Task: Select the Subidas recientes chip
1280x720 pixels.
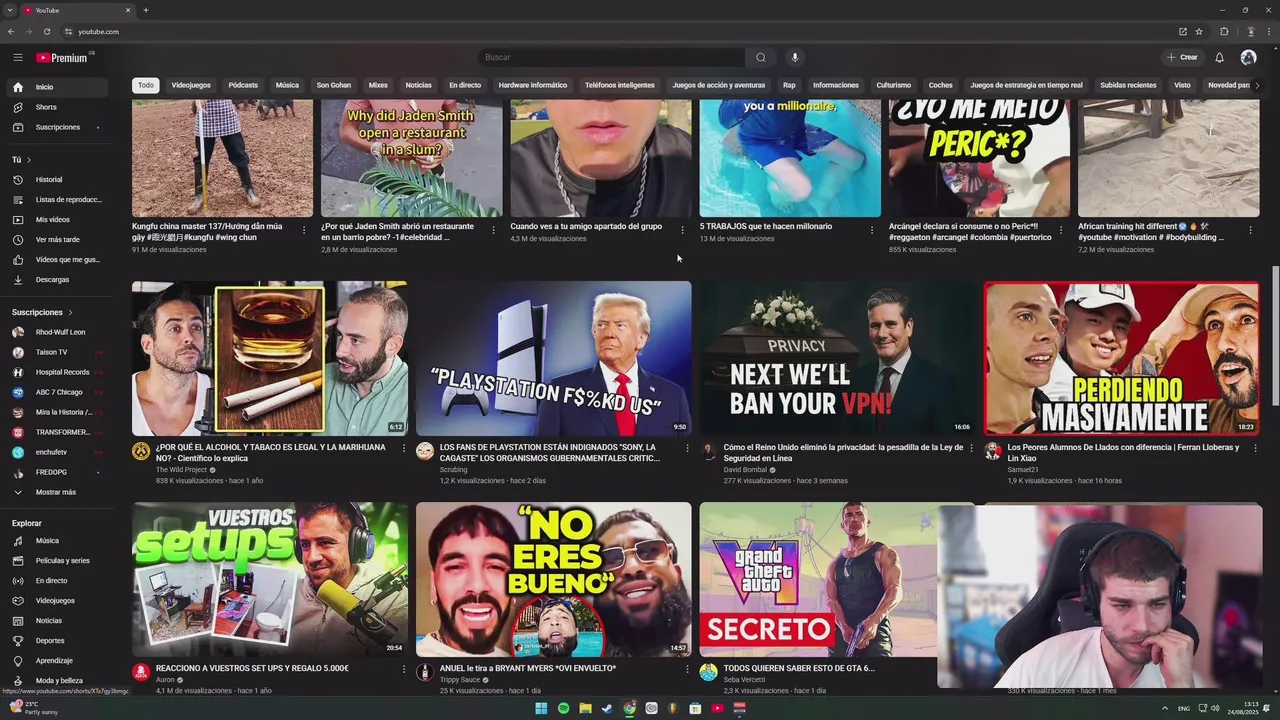Action: click(1128, 85)
